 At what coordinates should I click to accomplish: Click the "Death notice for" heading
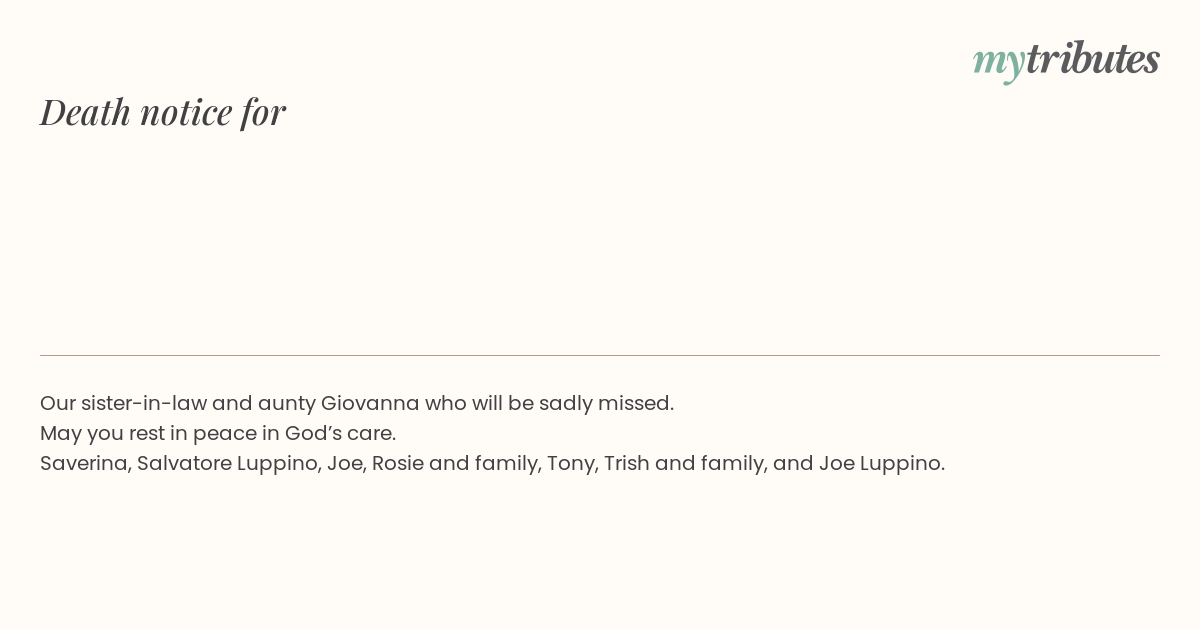point(163,112)
